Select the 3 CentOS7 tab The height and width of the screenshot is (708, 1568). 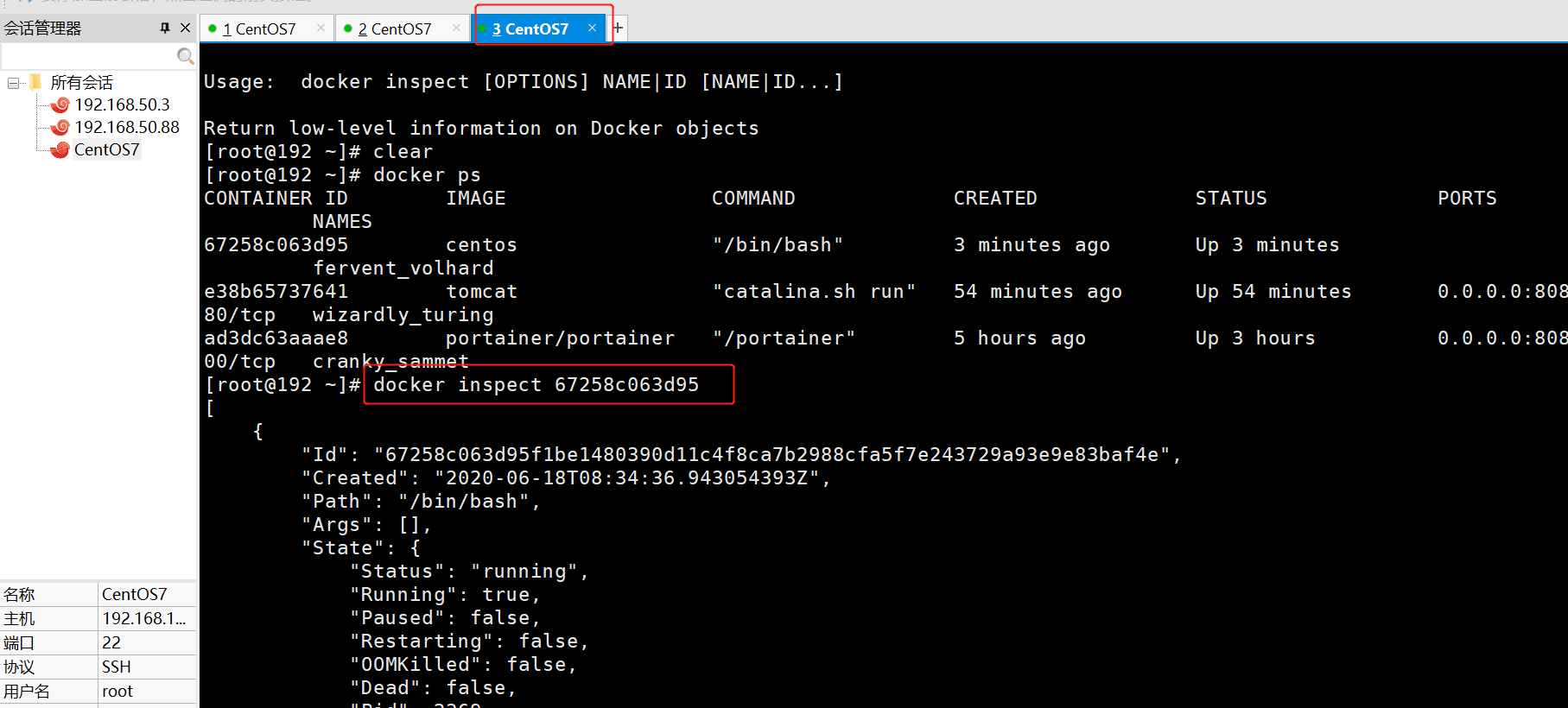point(530,28)
